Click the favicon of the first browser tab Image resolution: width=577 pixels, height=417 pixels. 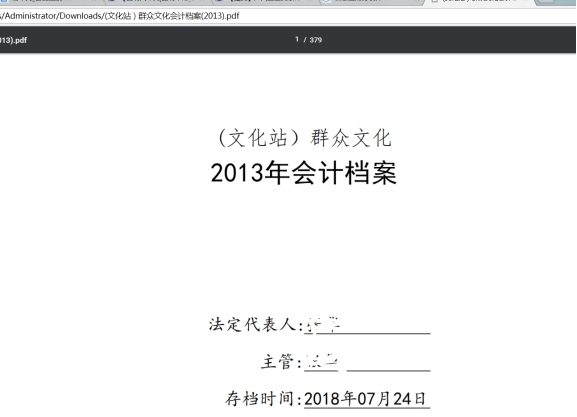(4, 1)
